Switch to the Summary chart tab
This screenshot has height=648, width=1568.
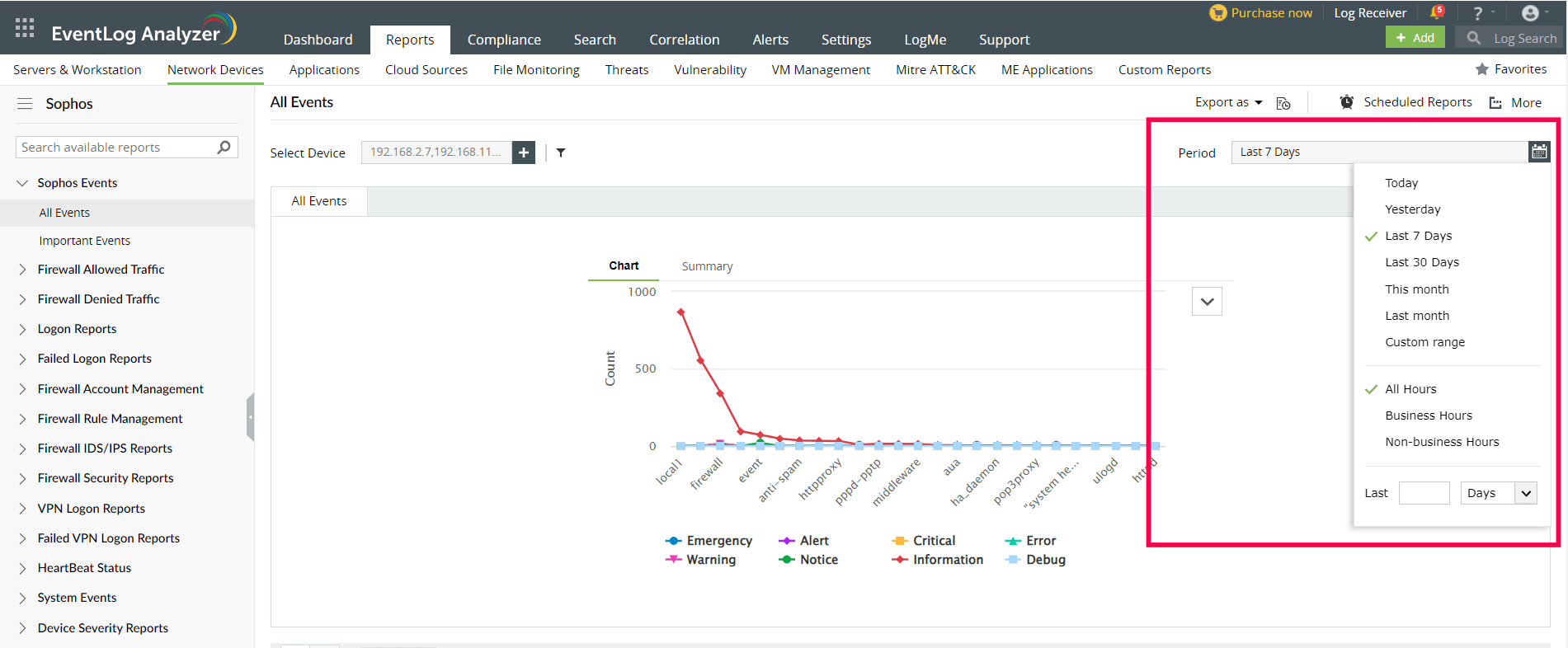tap(707, 266)
